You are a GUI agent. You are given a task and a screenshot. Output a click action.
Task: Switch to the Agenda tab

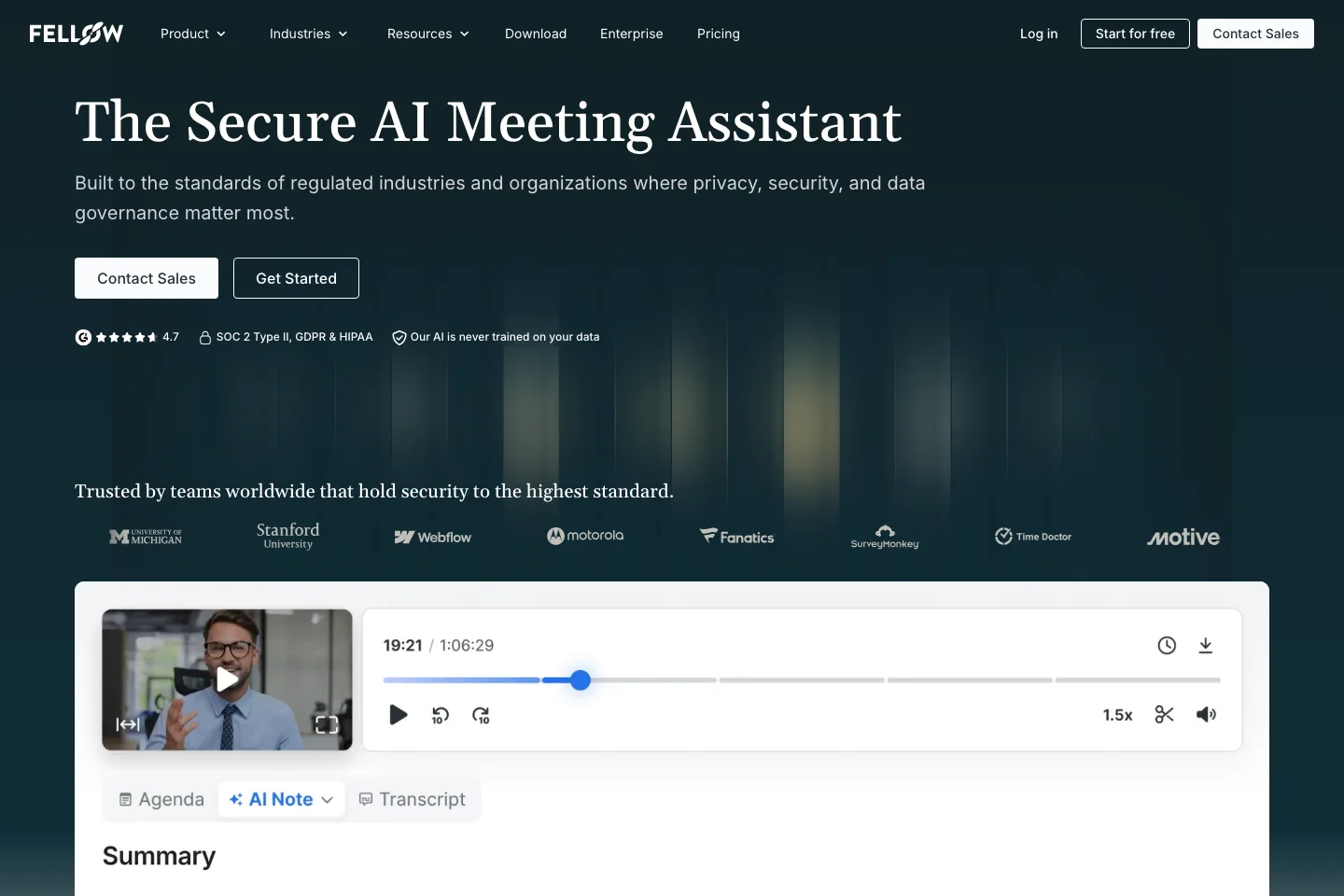[161, 800]
